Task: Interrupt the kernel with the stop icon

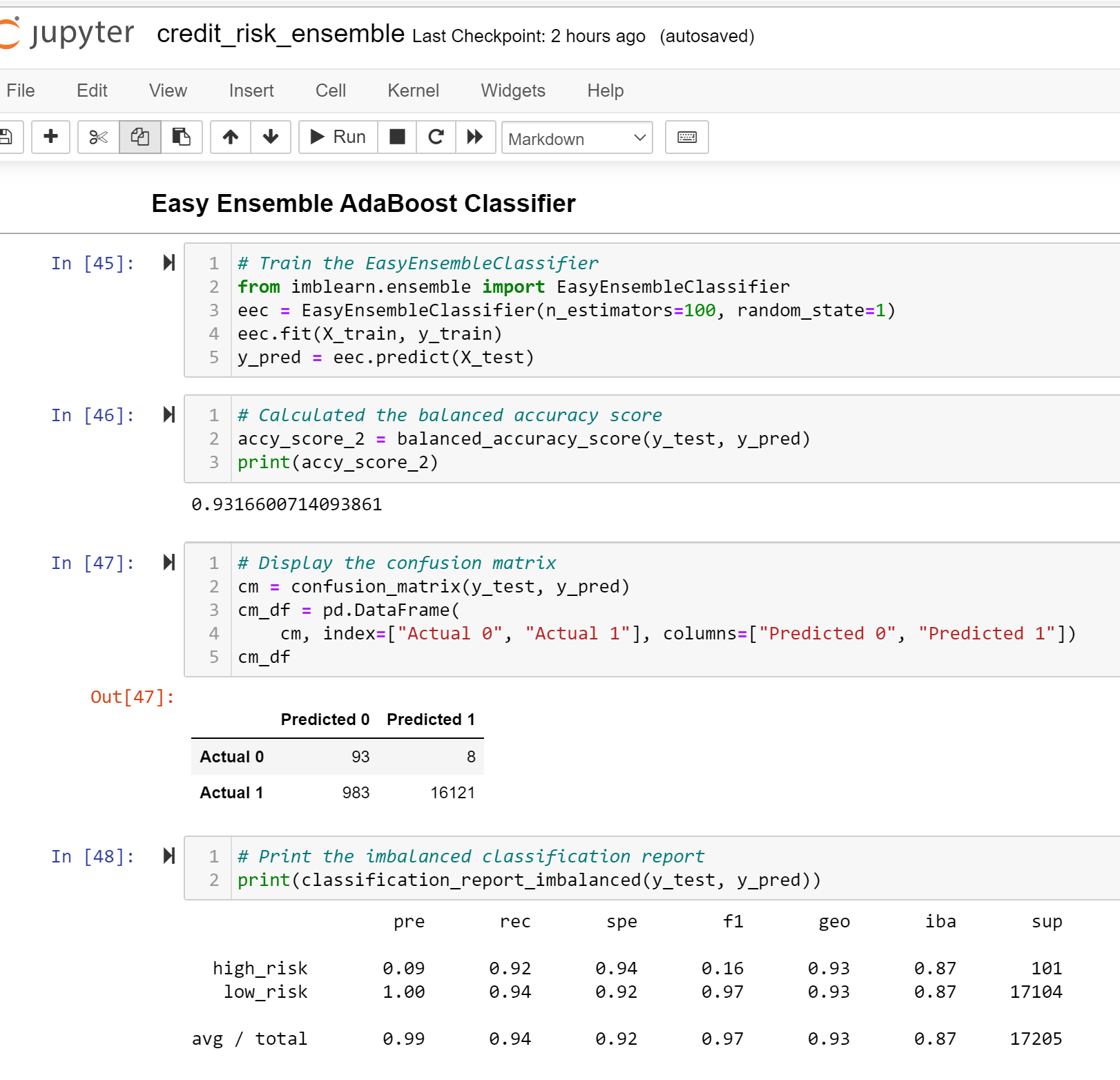Action: 397,137
